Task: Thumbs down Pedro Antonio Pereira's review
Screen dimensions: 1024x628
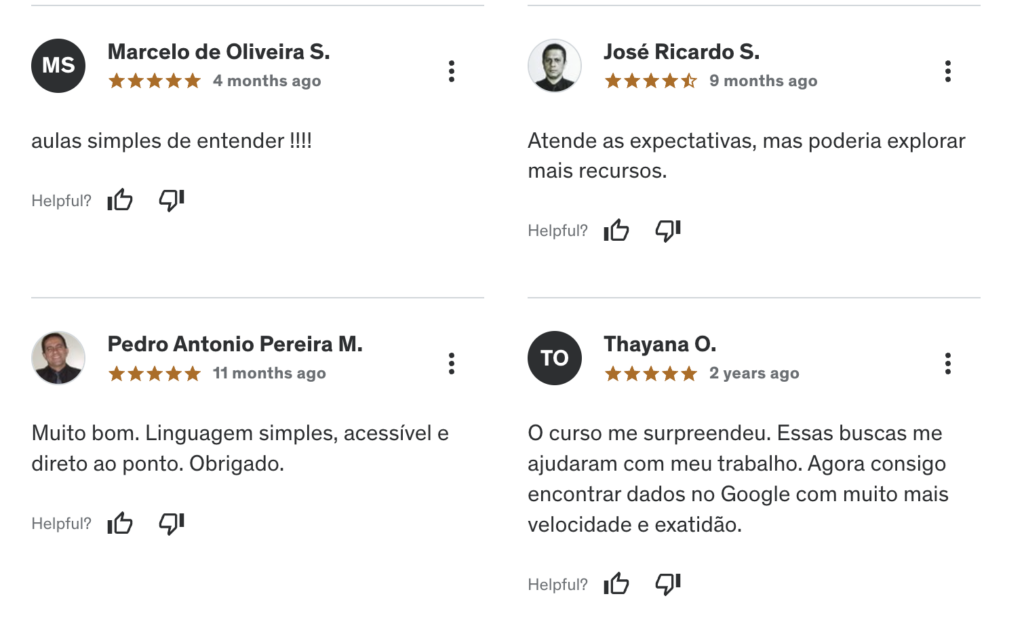Action: tap(172, 523)
